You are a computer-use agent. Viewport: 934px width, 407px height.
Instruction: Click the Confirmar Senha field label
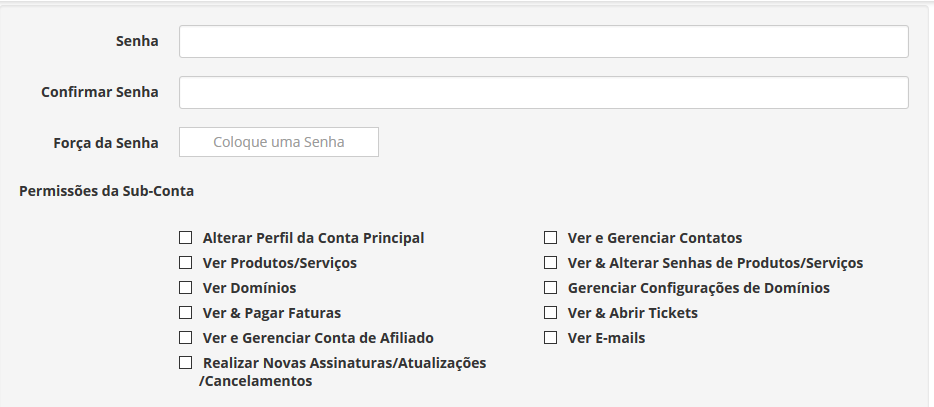(100, 92)
